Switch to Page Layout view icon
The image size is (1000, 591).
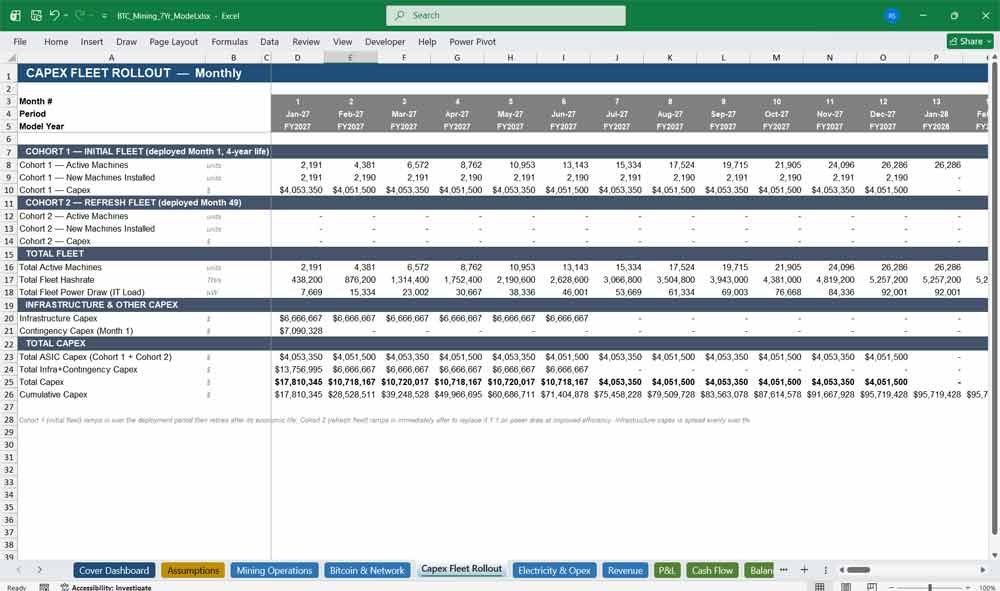(x=846, y=587)
